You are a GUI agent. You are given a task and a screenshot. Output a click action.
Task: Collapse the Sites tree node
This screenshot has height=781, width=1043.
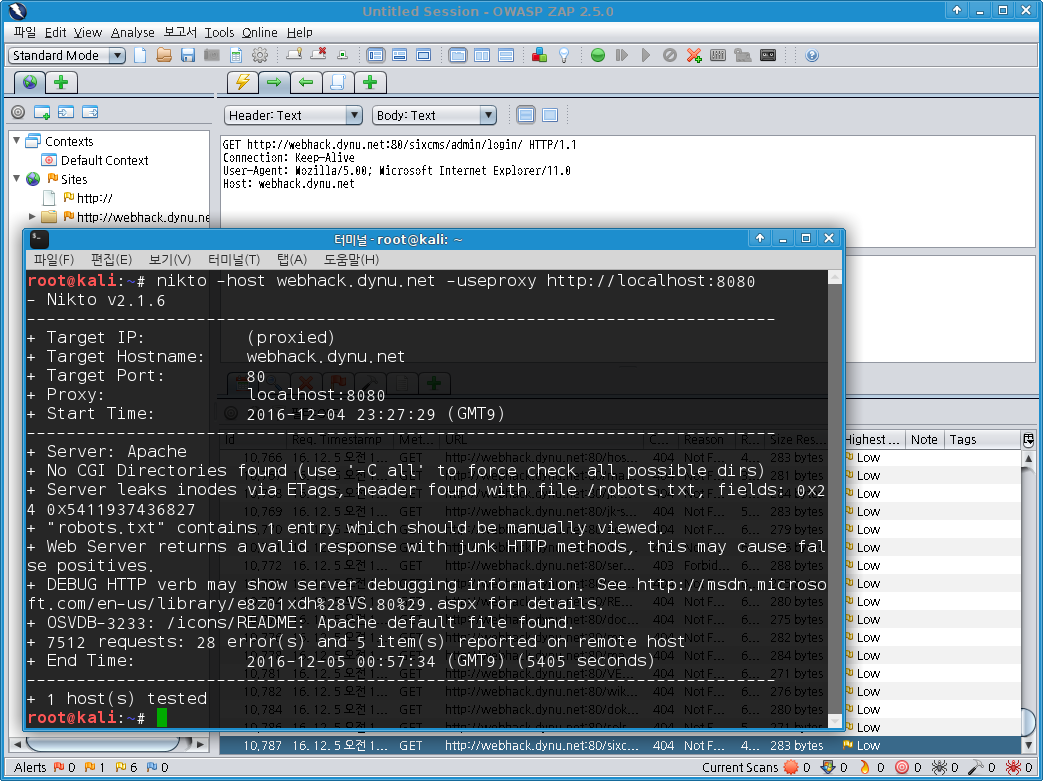(17, 178)
